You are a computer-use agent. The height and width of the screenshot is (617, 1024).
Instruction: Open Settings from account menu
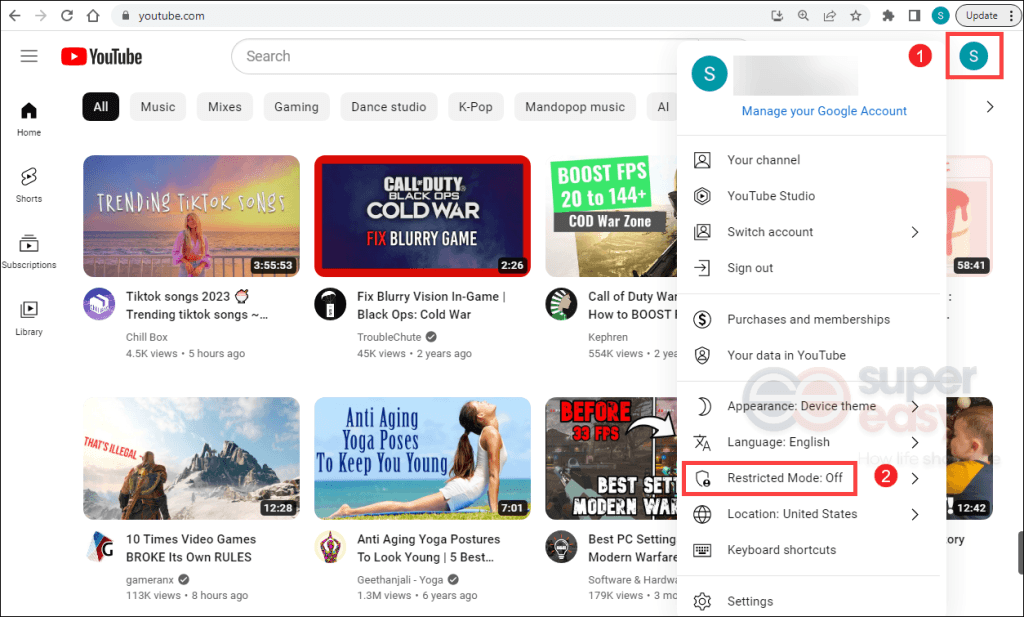tap(811, 601)
